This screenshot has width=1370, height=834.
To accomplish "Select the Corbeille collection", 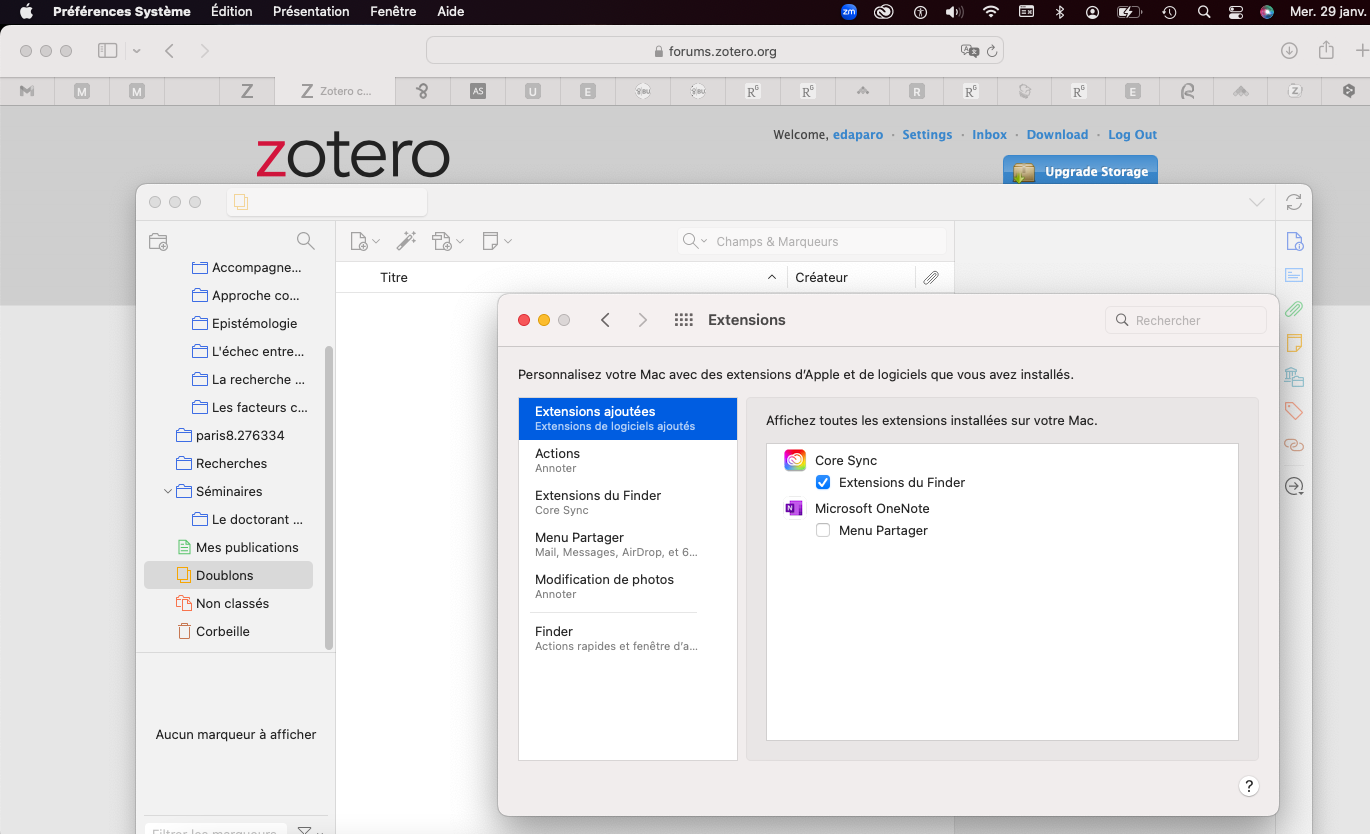I will 228,631.
